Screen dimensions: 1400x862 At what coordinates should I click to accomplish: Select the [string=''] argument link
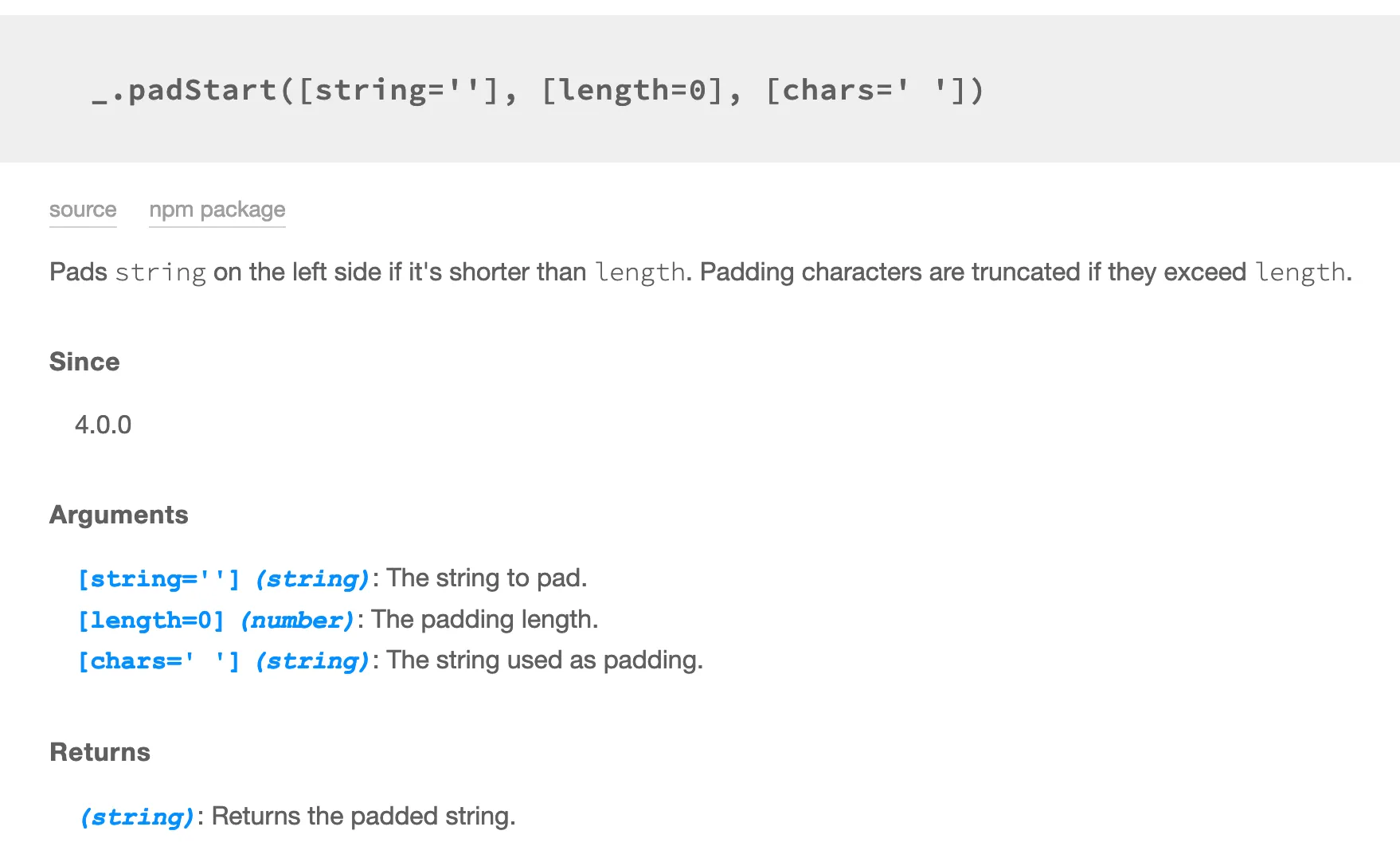158,578
